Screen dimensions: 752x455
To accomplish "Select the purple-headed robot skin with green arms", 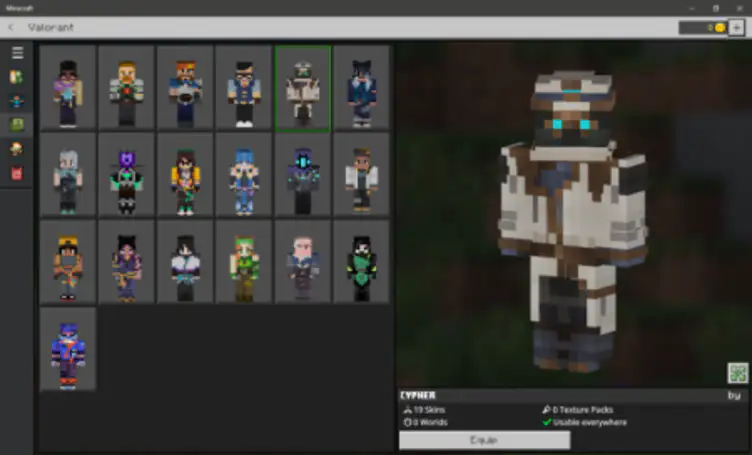I will point(126,175).
